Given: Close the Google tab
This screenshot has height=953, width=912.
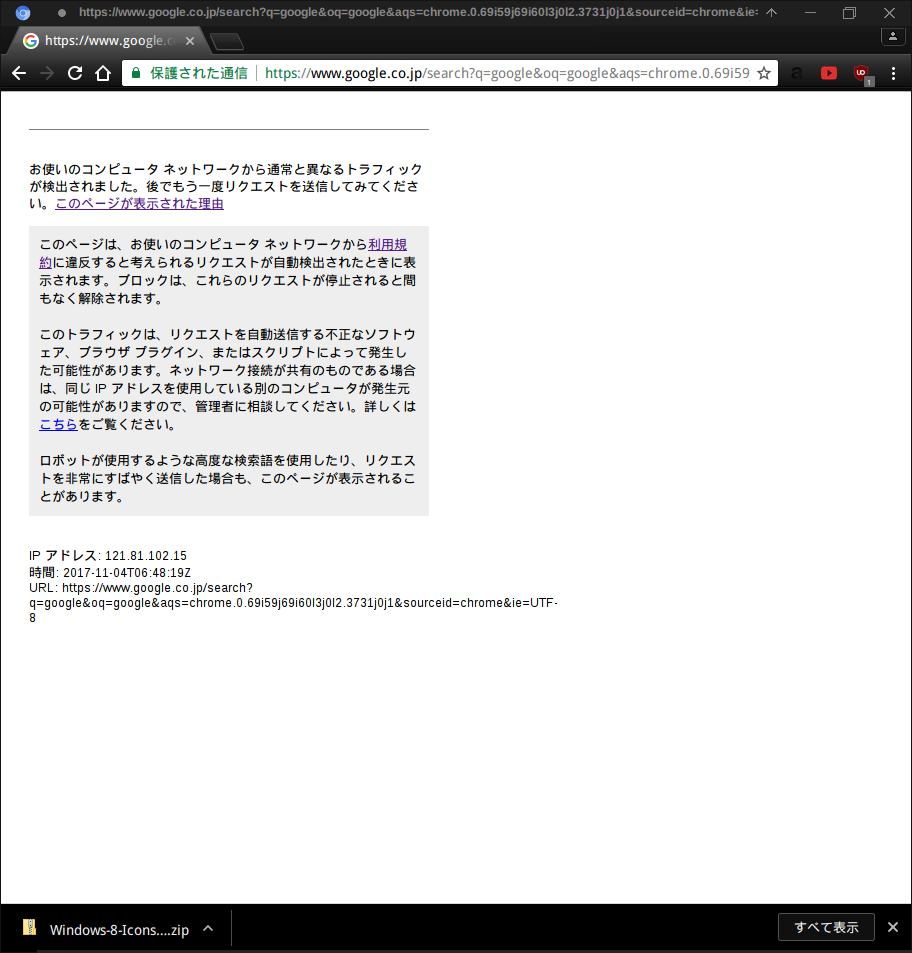Looking at the screenshot, I should coord(190,41).
